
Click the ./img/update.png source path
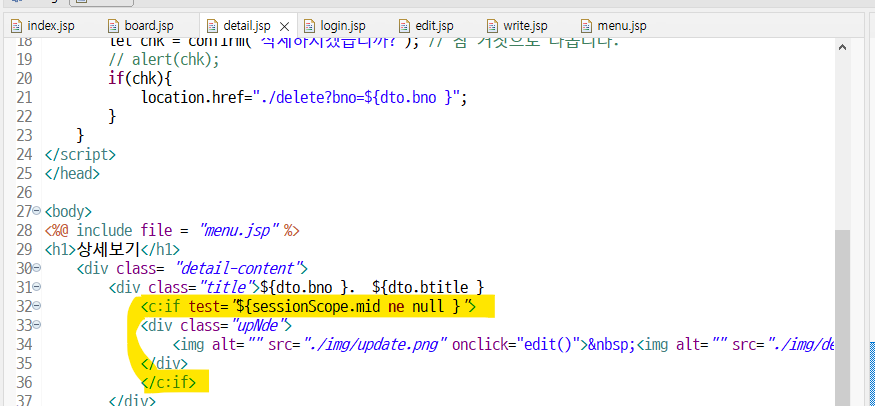377,344
